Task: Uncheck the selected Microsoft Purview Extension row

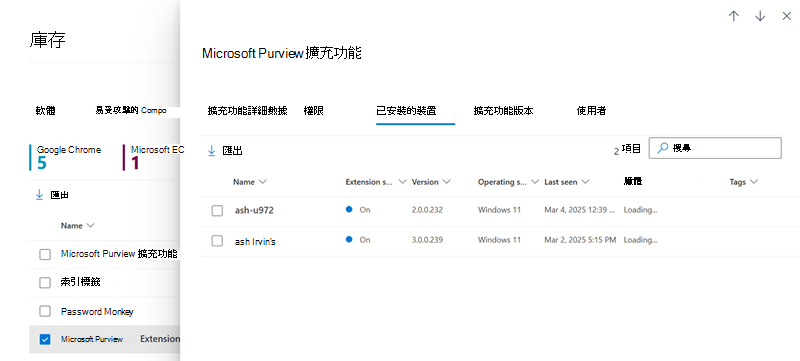Action: click(45, 339)
